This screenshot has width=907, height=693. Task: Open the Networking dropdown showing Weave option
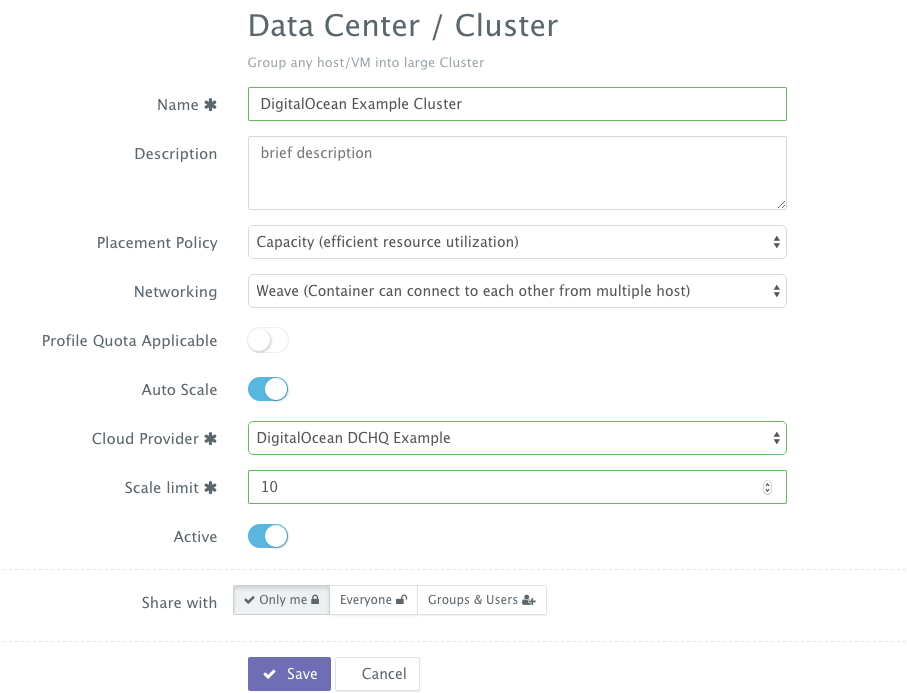click(517, 291)
